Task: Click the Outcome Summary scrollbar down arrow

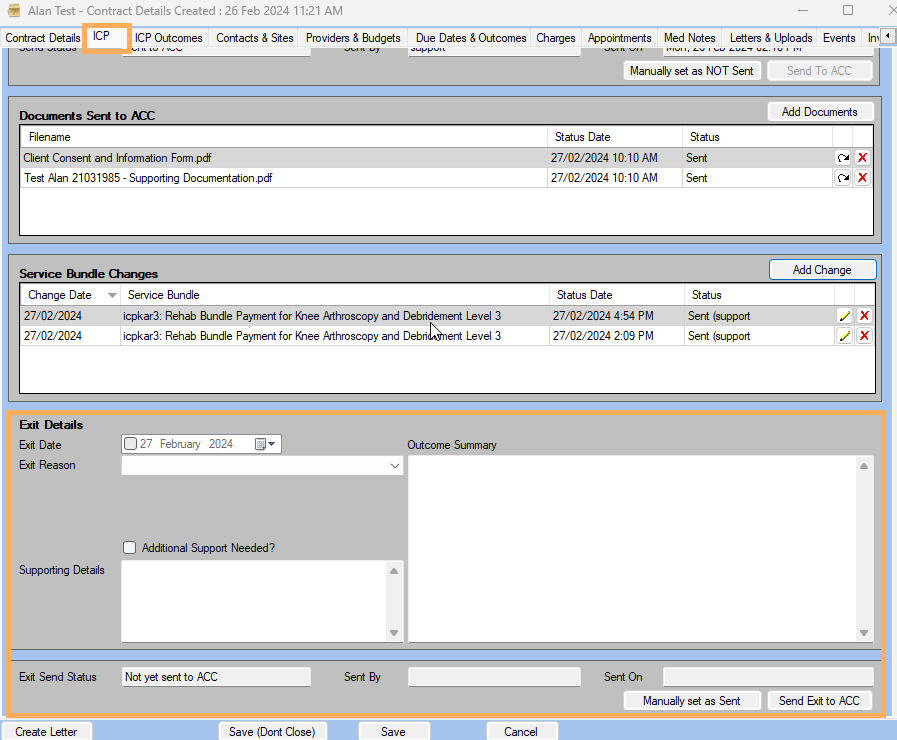Action: pyautogui.click(x=862, y=633)
